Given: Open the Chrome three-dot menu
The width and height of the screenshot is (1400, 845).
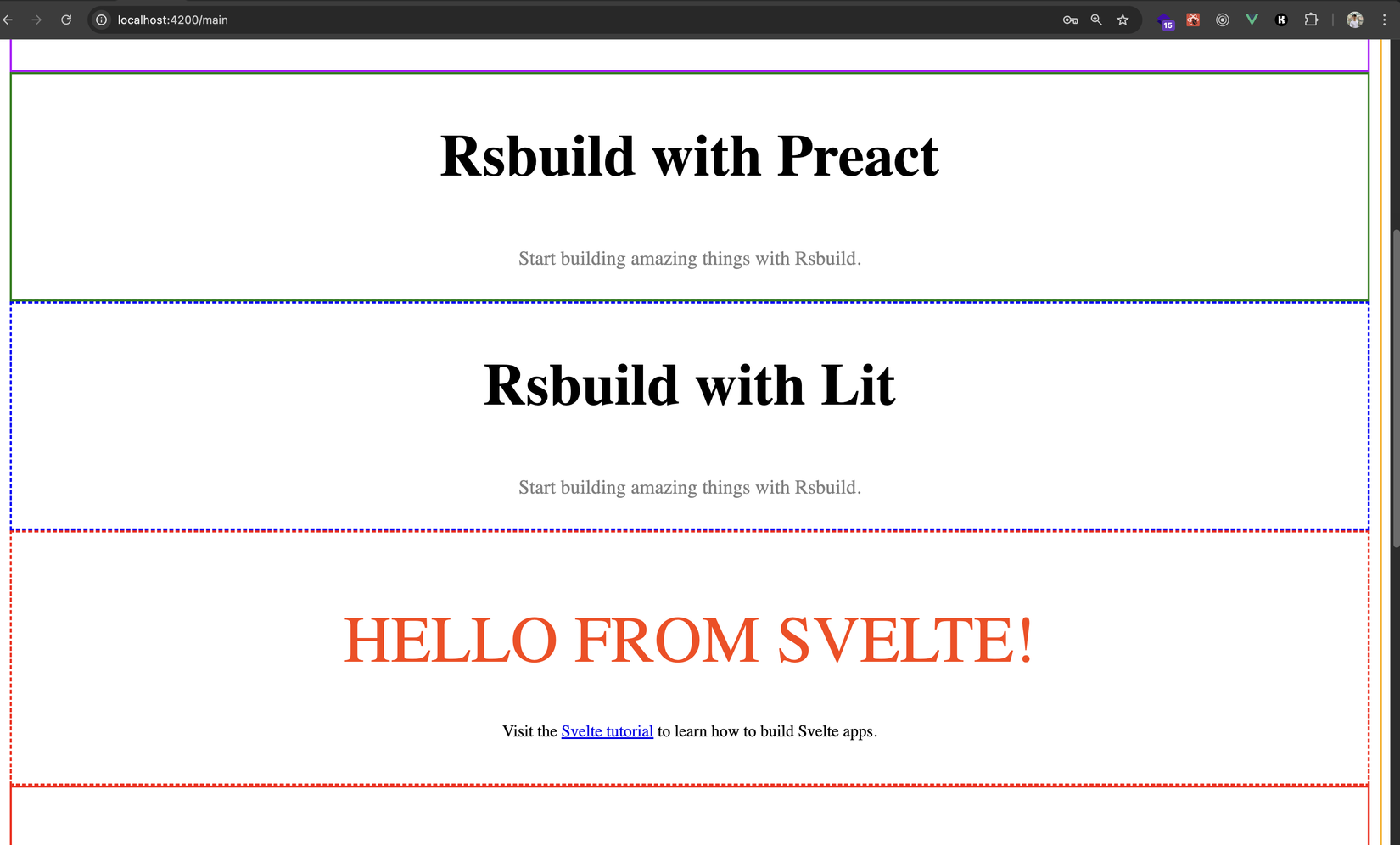Looking at the screenshot, I should tap(1384, 20).
